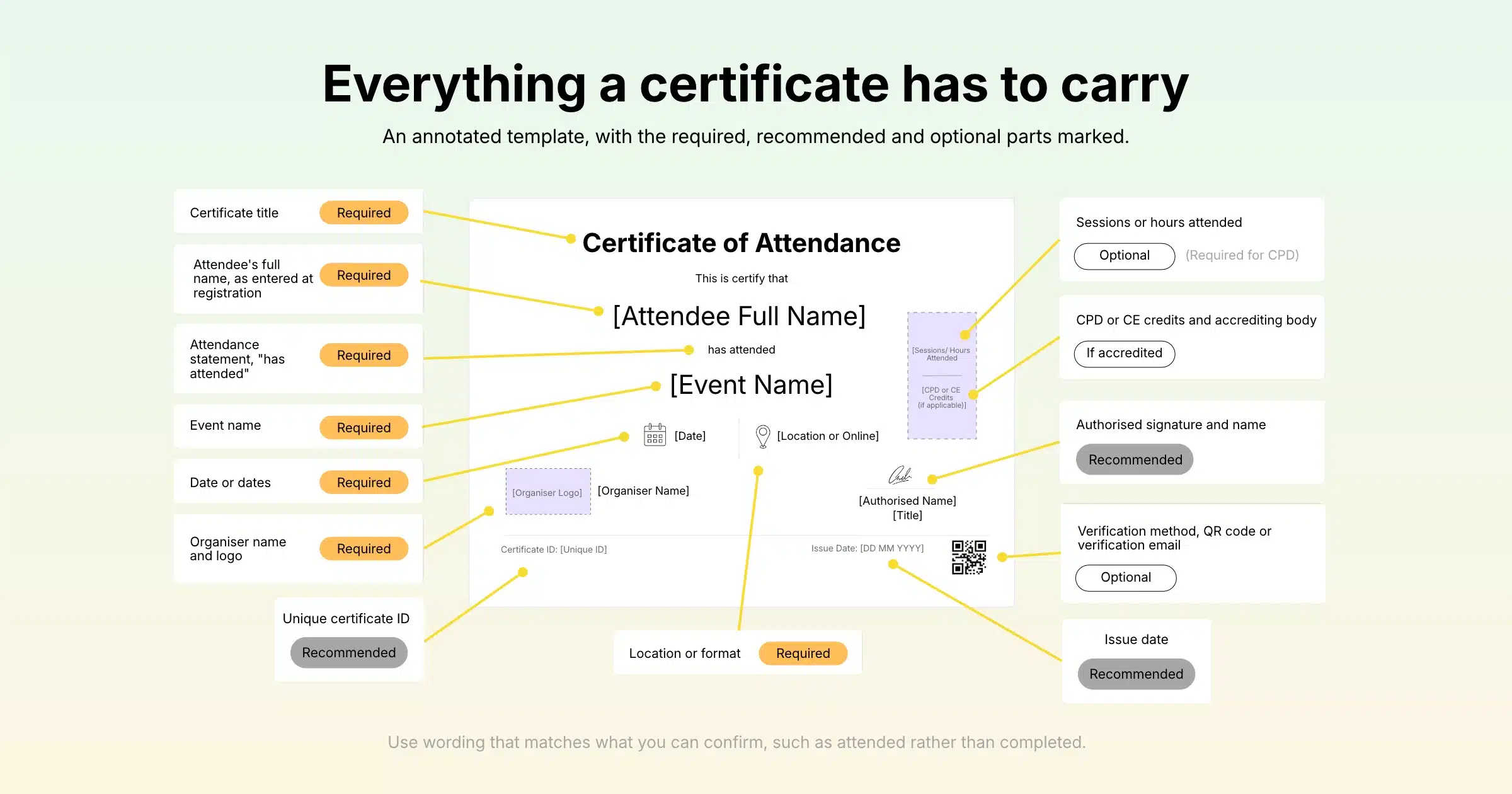Click the Optional pill under Sessions or hours attended
The width and height of the screenshot is (1512, 794).
(1125, 256)
